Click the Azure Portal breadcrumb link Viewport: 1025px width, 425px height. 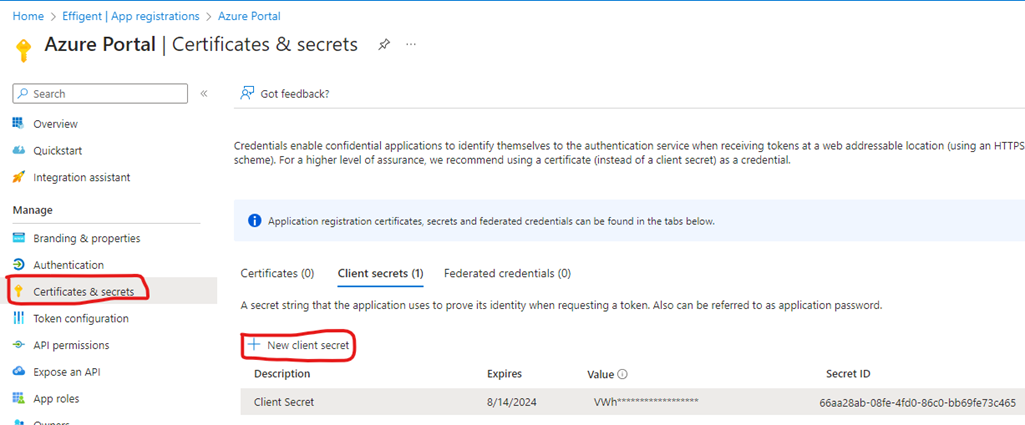click(x=249, y=16)
